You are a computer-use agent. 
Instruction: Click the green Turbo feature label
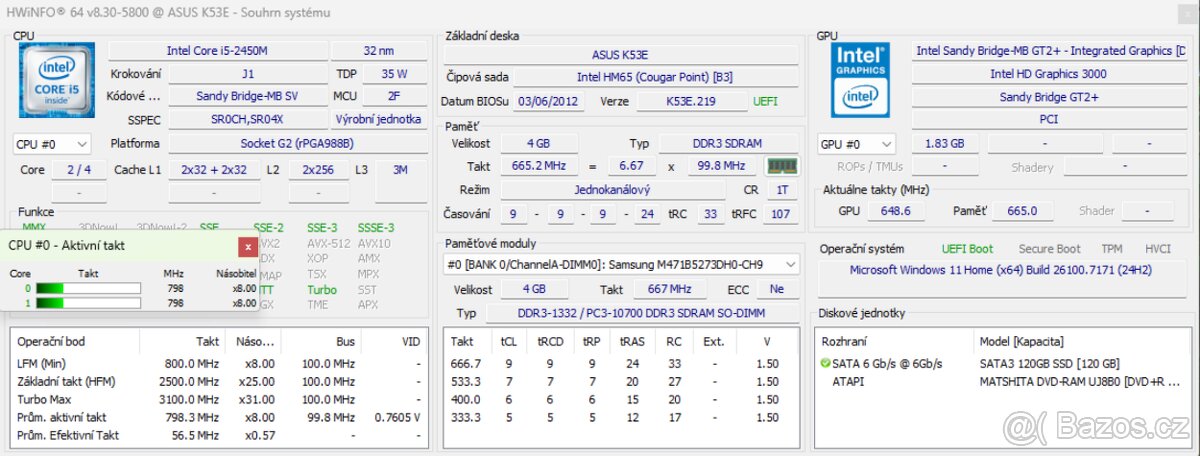(x=322, y=289)
